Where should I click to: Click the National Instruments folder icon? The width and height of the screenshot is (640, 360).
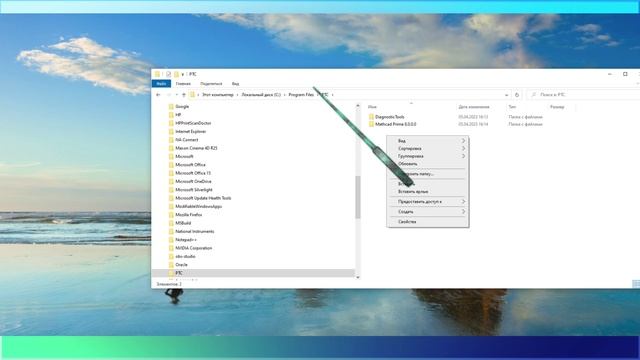171,231
